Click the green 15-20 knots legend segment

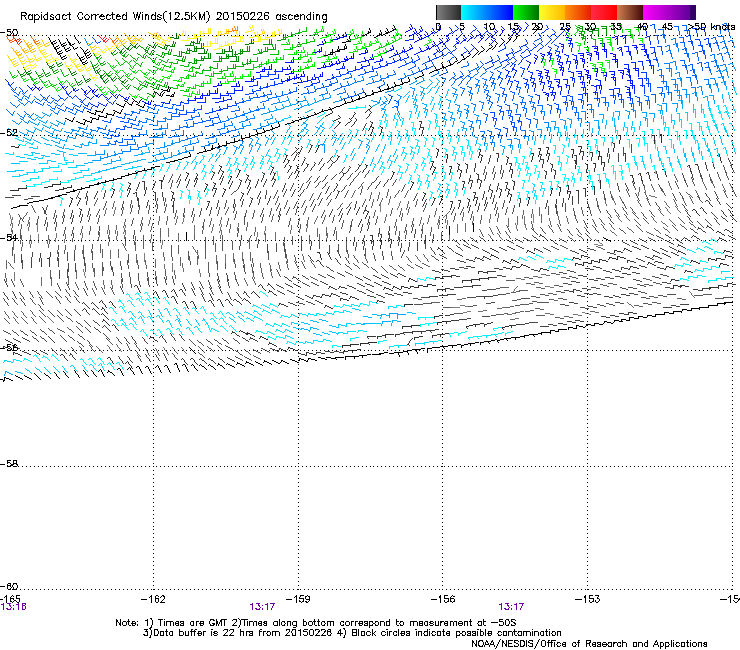(526, 12)
